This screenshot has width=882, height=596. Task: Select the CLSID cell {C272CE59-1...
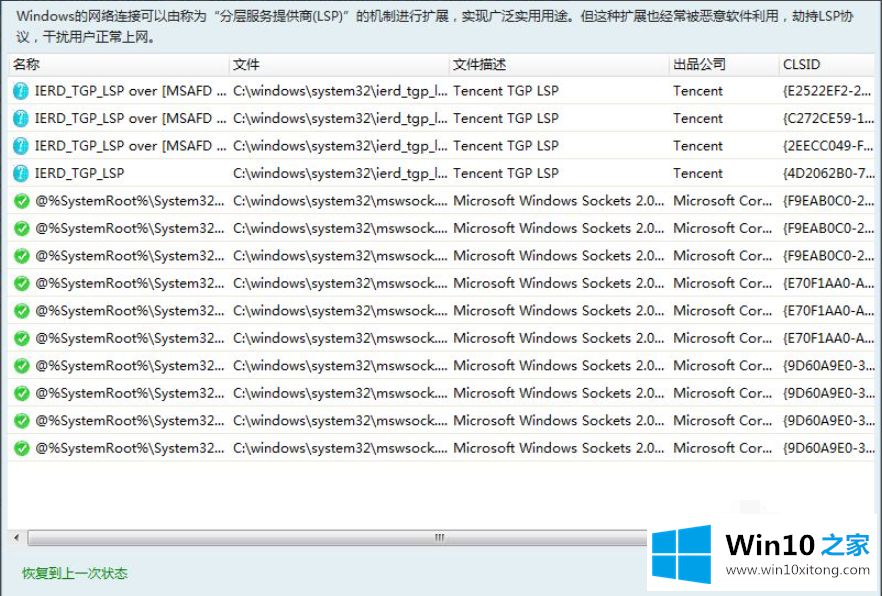(x=828, y=118)
